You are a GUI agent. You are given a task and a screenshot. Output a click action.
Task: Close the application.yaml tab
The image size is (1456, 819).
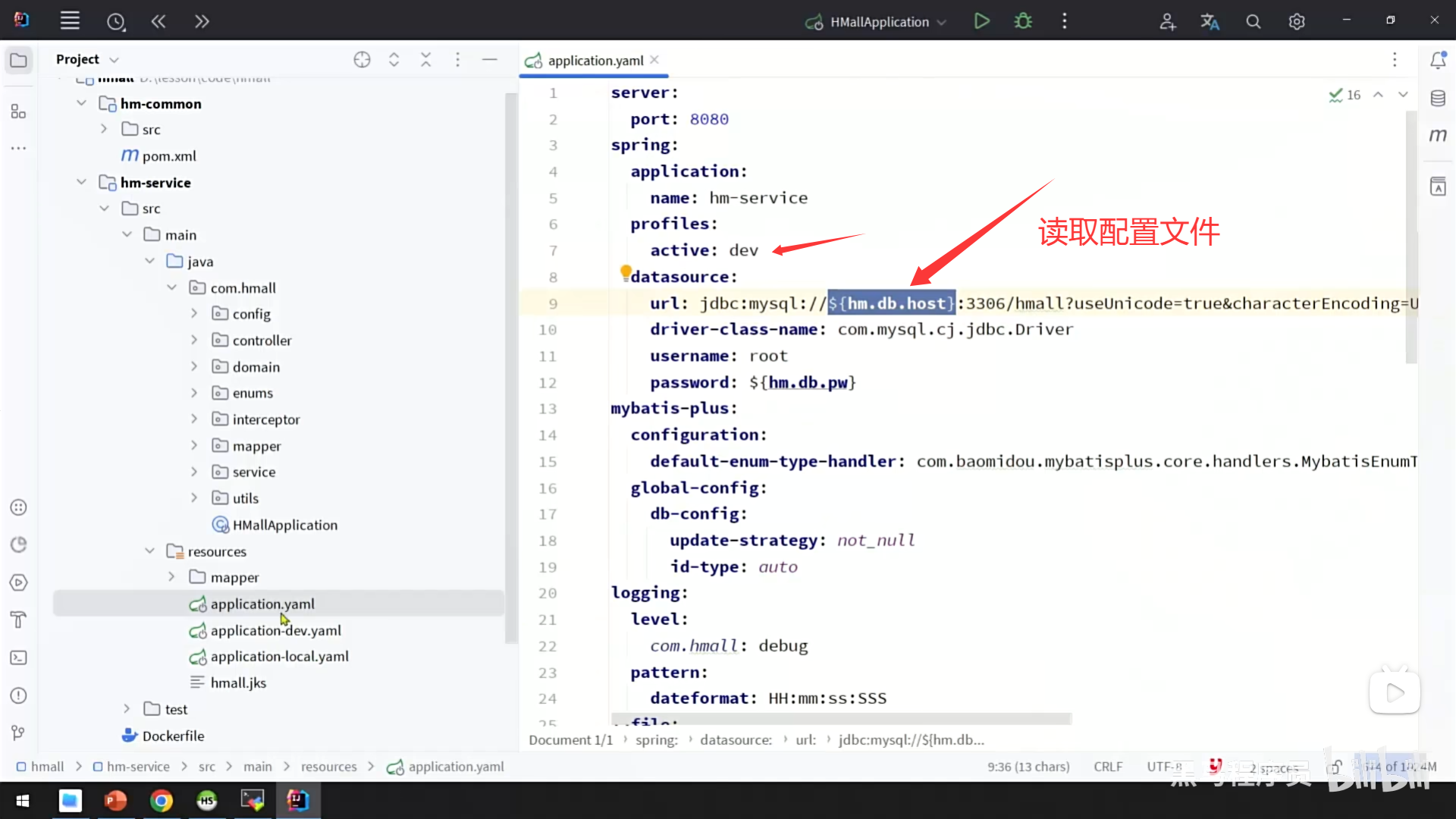point(654,60)
